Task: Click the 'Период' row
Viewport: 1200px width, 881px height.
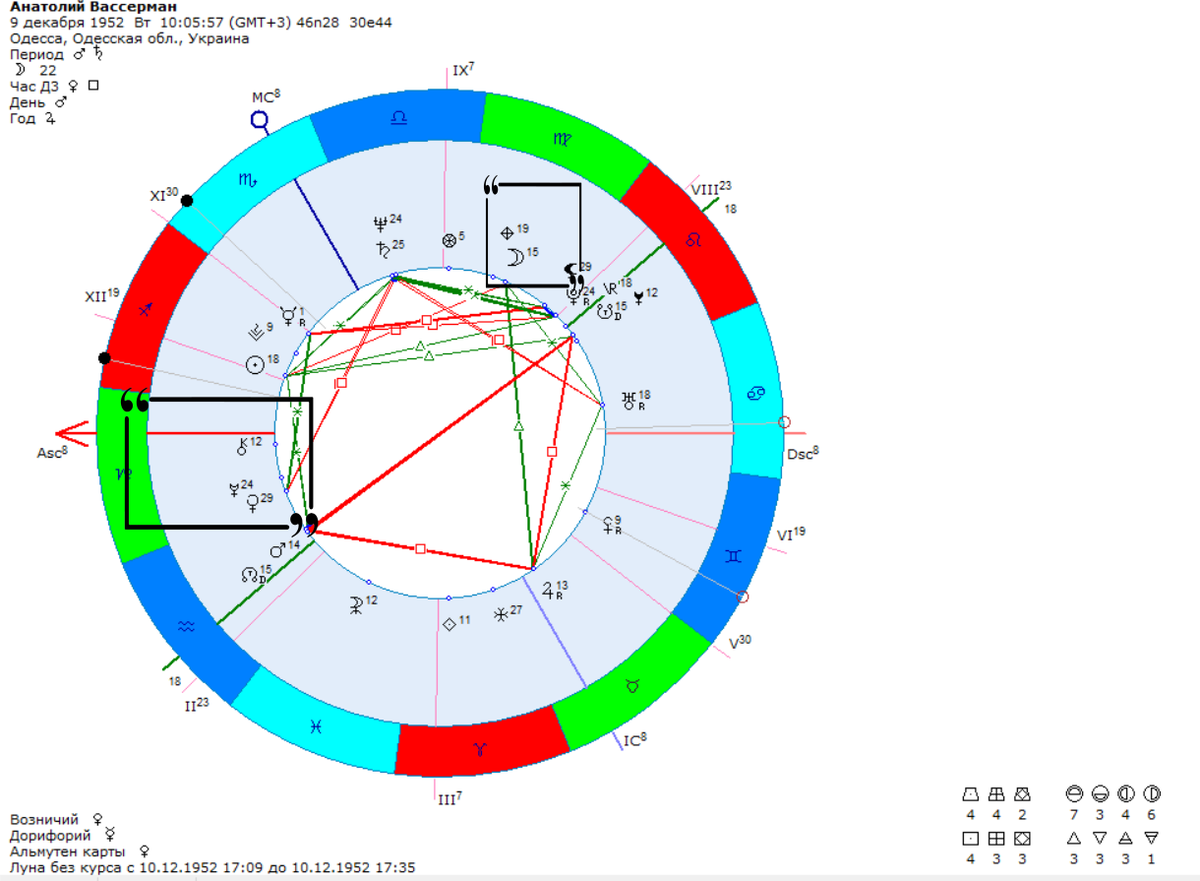Action: (57, 54)
